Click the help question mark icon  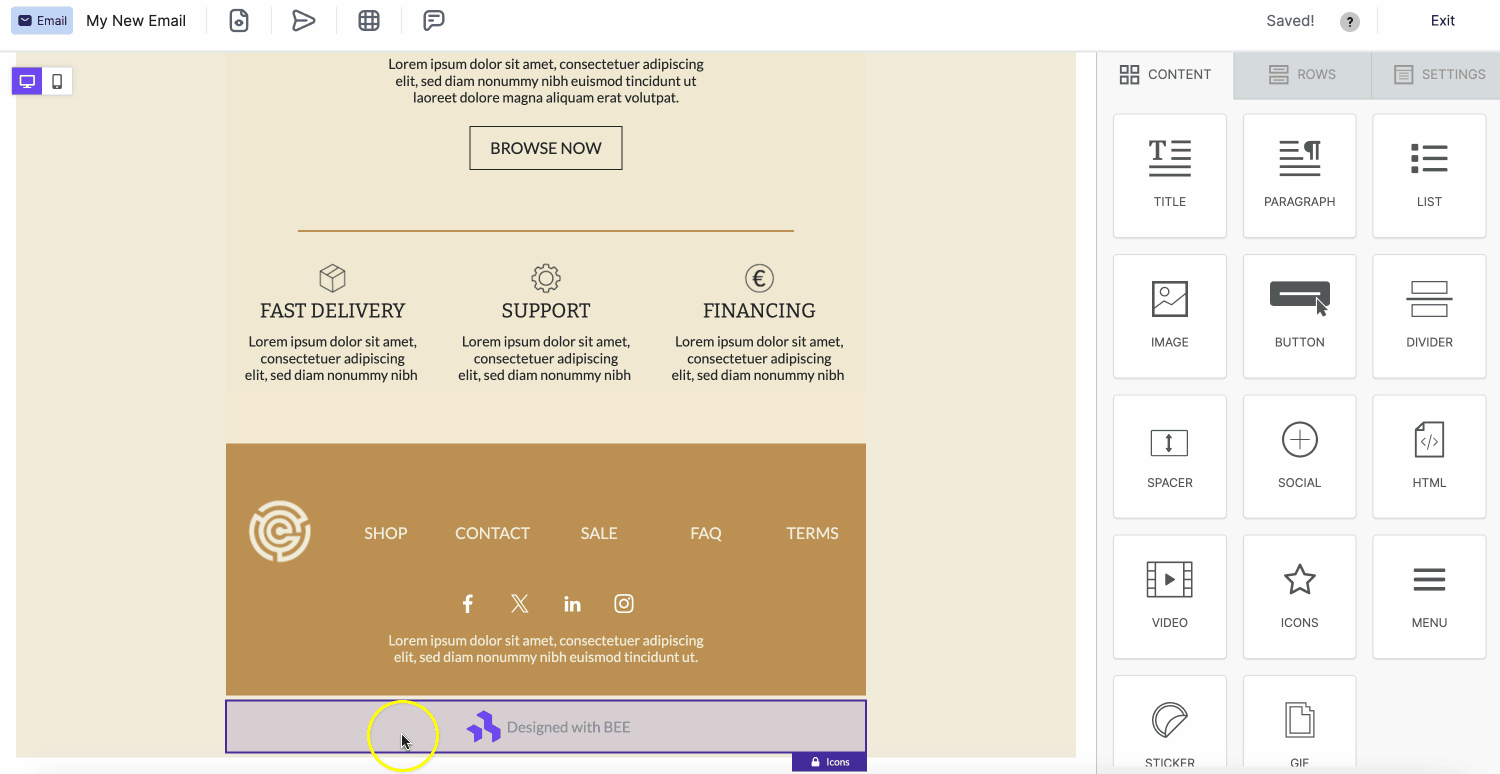tap(1350, 22)
